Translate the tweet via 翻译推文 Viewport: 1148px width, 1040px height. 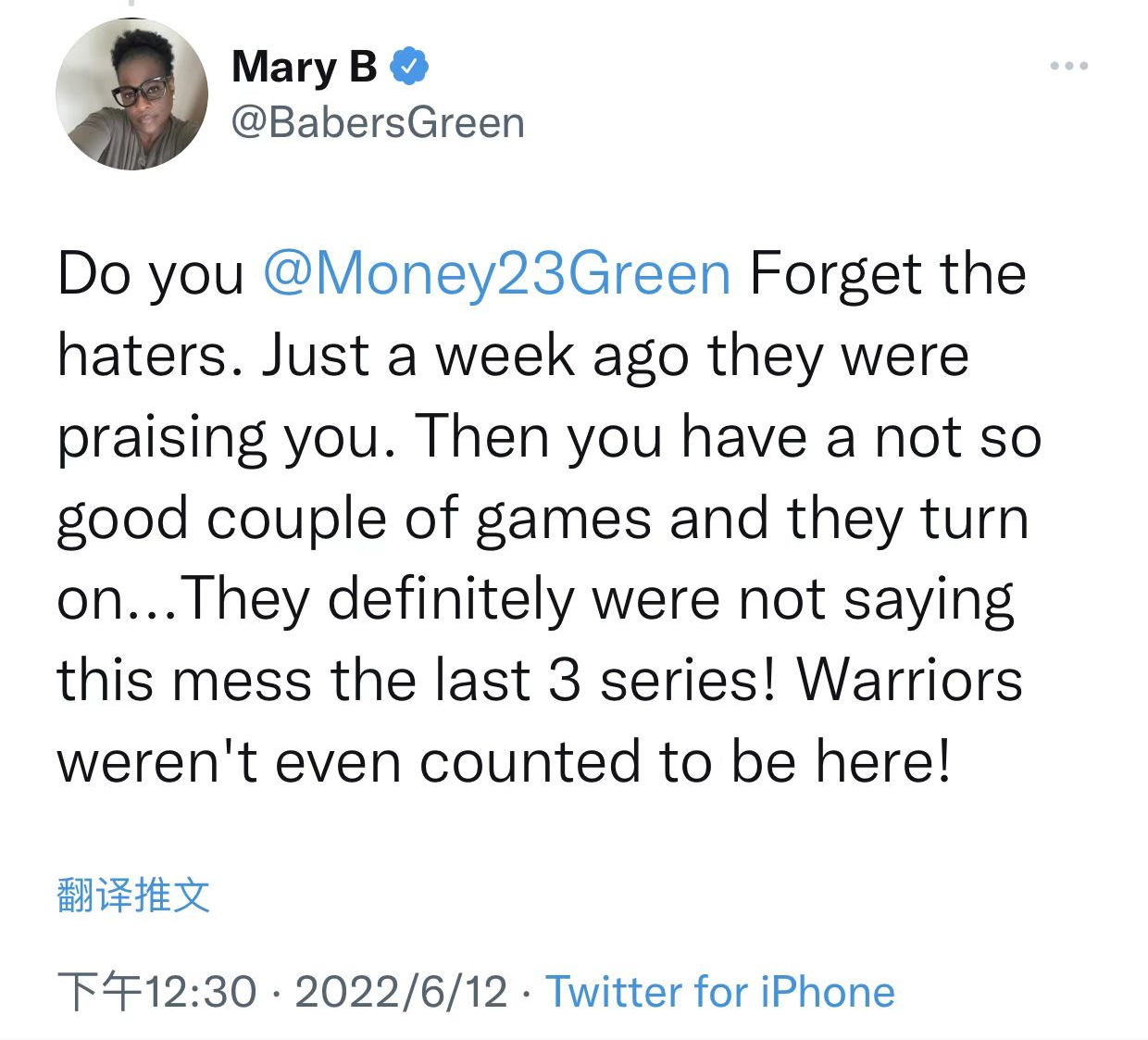click(x=133, y=895)
